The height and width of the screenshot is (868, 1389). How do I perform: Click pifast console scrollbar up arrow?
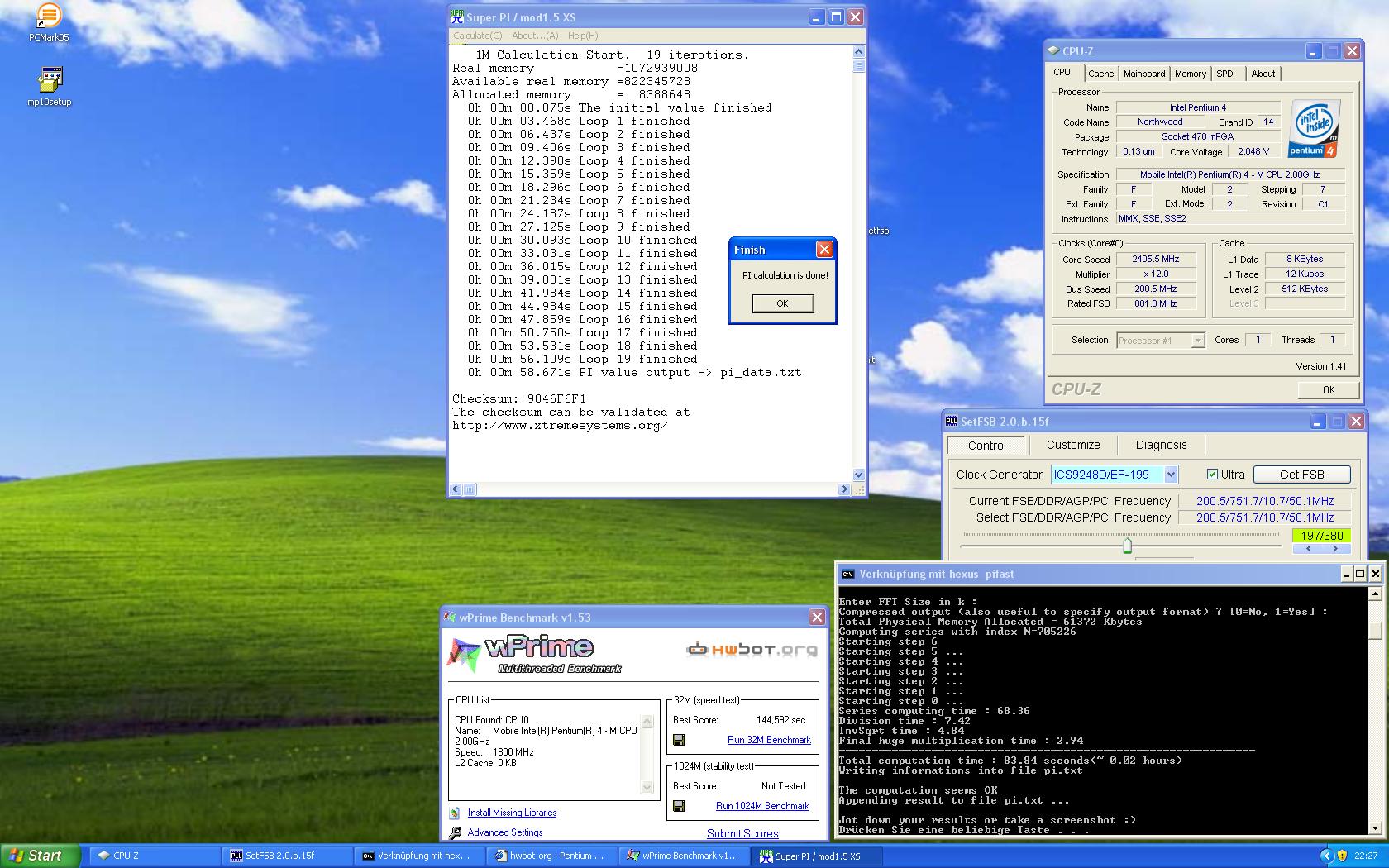pyautogui.click(x=1376, y=594)
